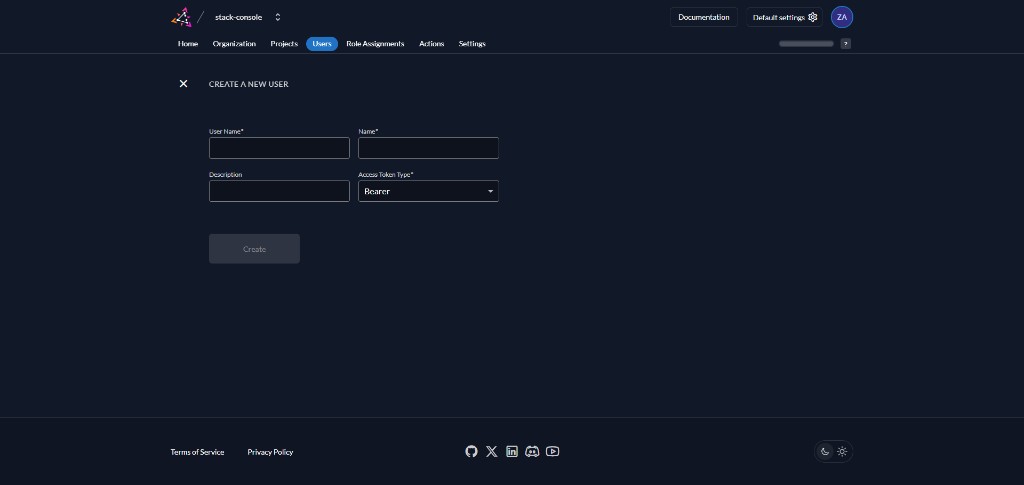Click the Create button
This screenshot has width=1024, height=485.
[x=255, y=249]
